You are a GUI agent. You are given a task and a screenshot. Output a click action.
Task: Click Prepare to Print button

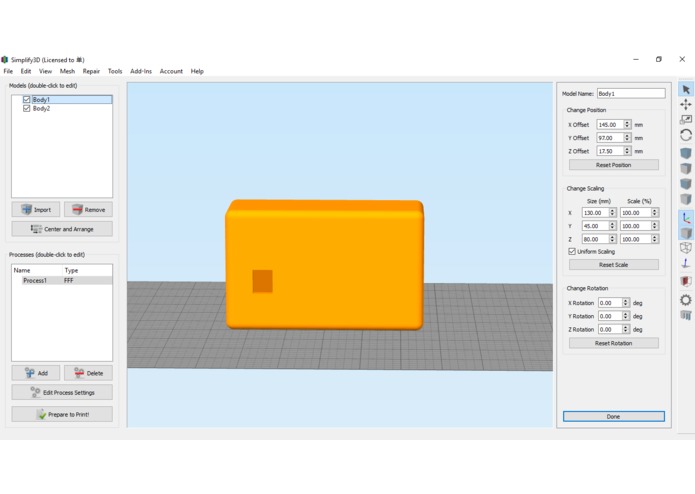click(62, 414)
